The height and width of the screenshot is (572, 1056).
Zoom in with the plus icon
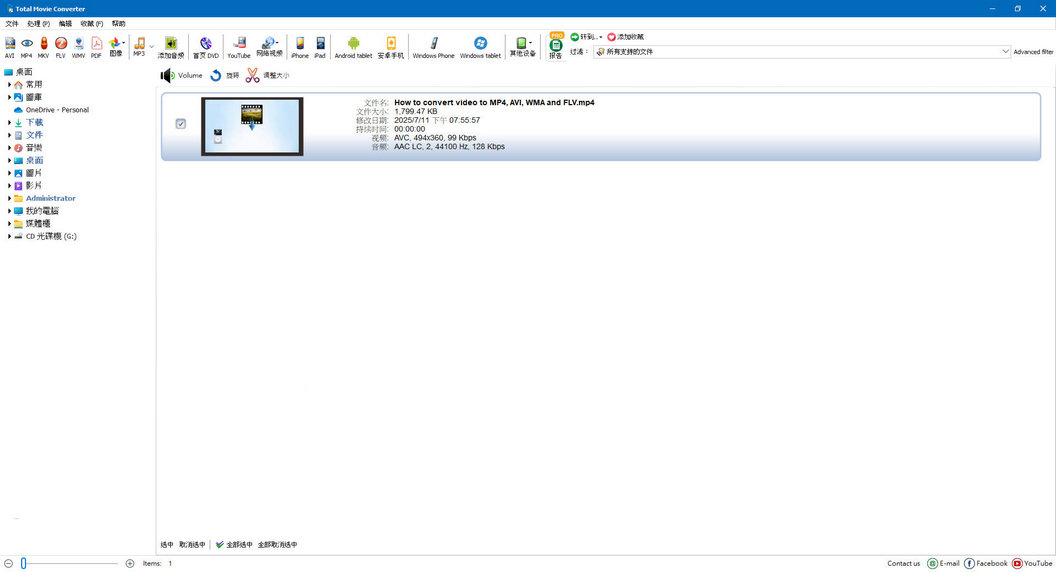(130, 563)
